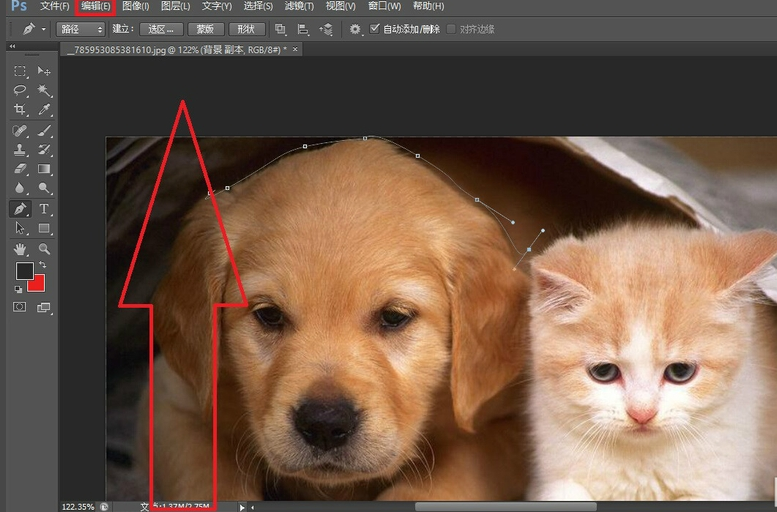
Task: Select the Eraser tool
Action: [x=20, y=169]
